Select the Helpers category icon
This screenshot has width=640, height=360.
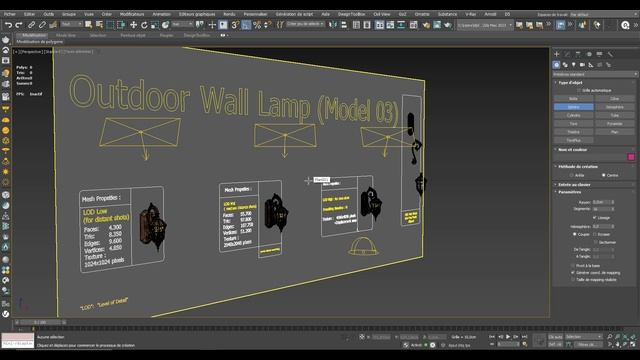point(591,64)
